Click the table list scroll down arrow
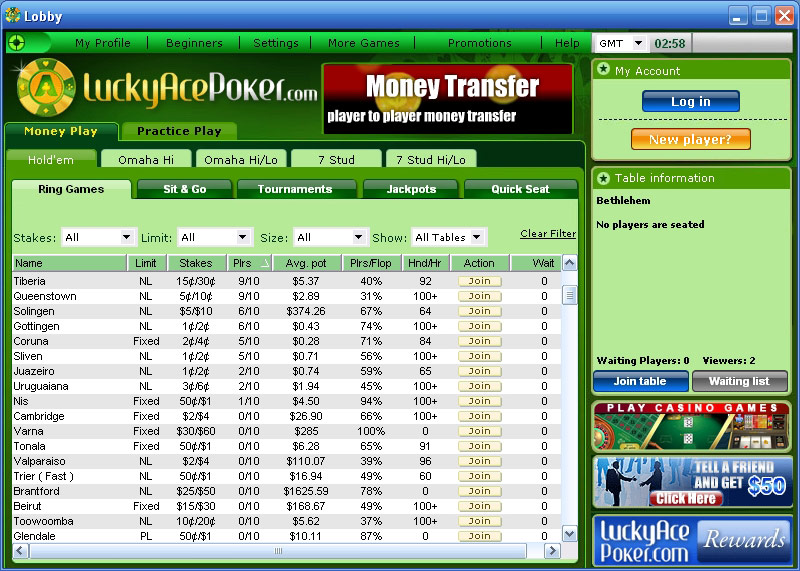The image size is (800, 571). [x=569, y=534]
